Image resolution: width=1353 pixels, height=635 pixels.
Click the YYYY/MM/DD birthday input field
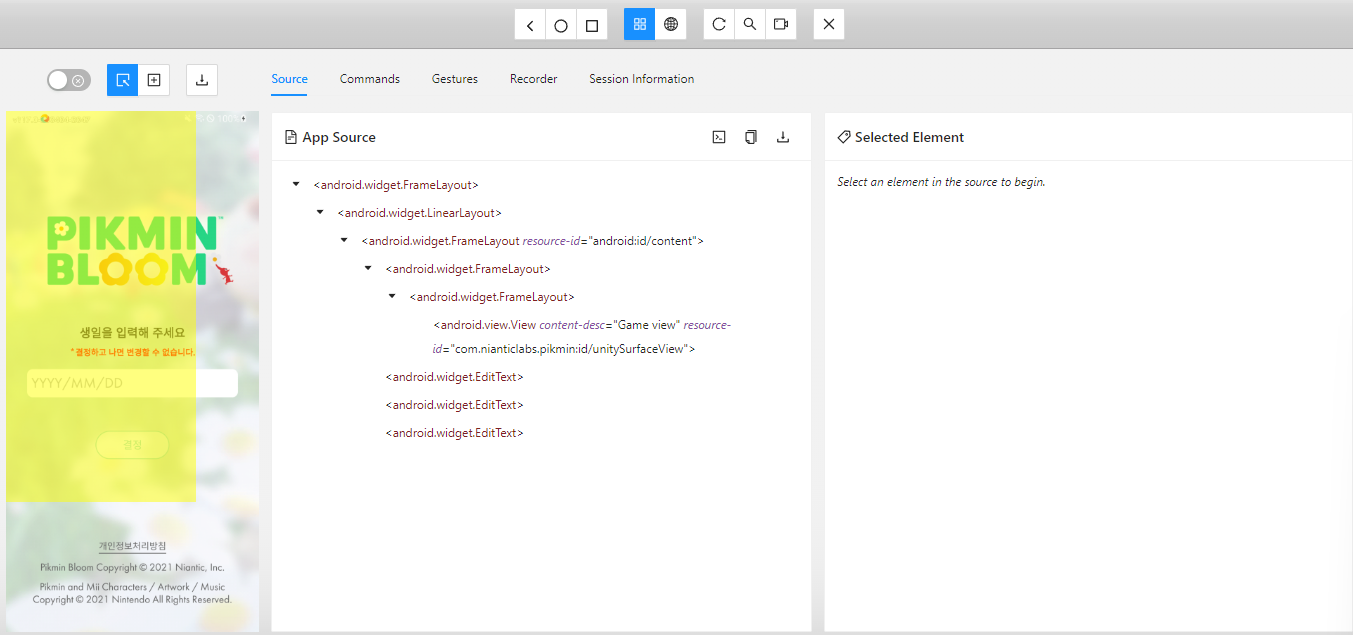click(132, 383)
